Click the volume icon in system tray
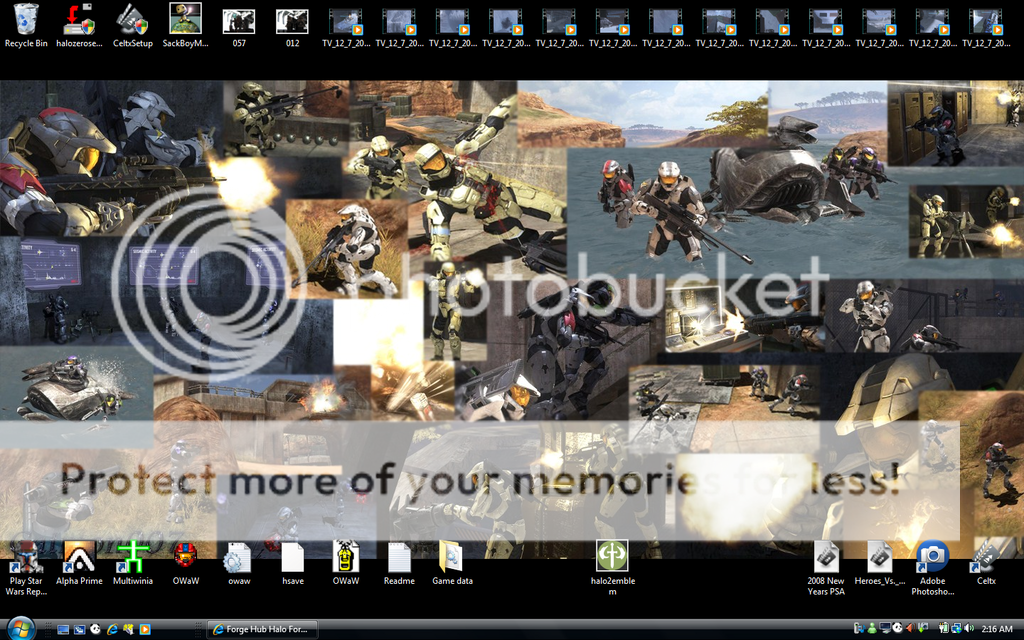1024x640 pixels. (968, 629)
